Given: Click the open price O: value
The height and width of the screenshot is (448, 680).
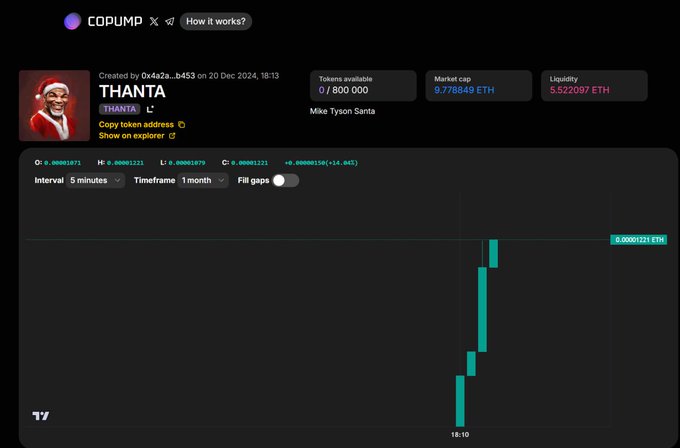Looking at the screenshot, I should [x=62, y=163].
